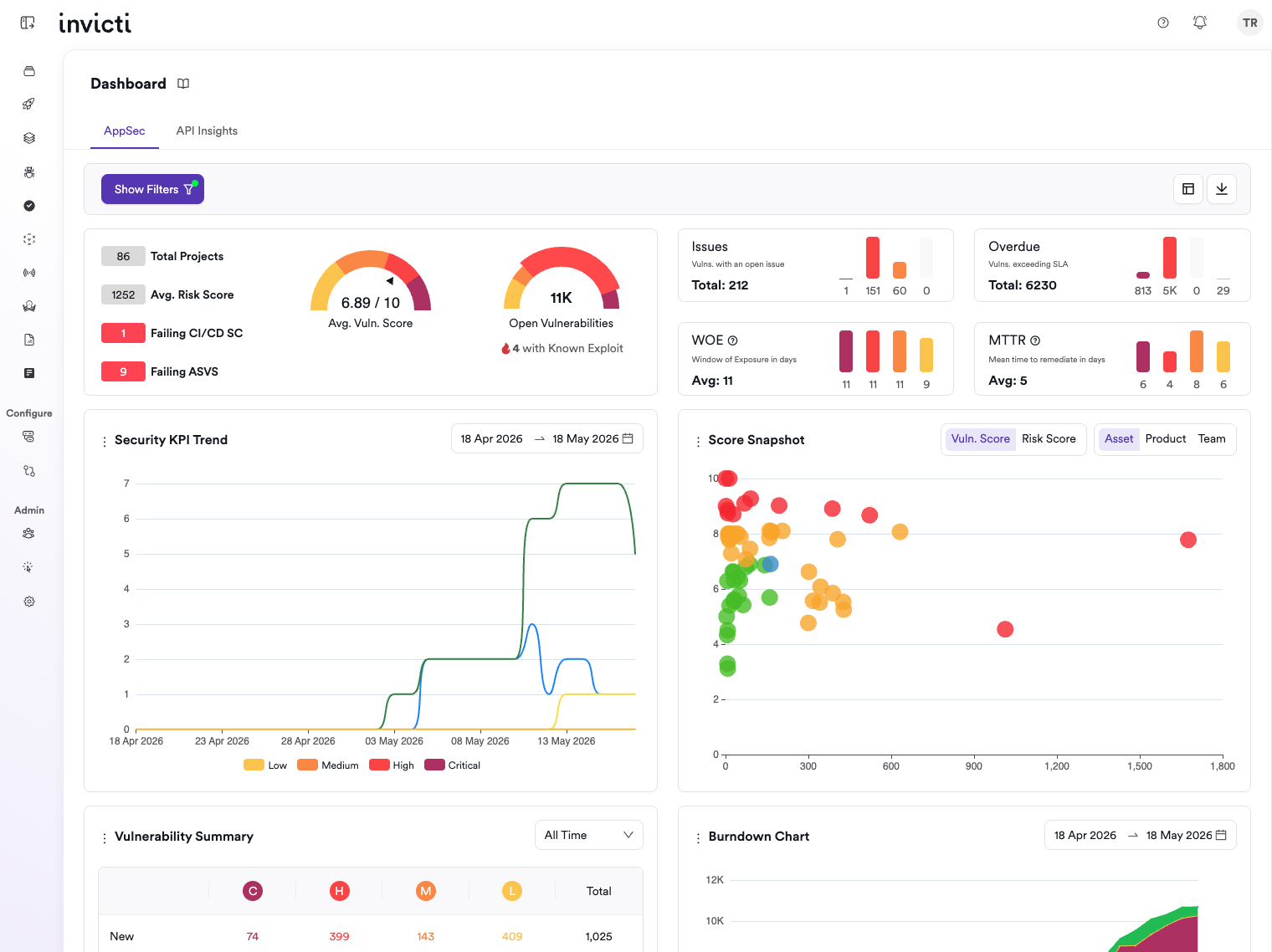Click the Issues bar labeled 151
Image resolution: width=1272 pixels, height=952 pixels.
click(873, 258)
